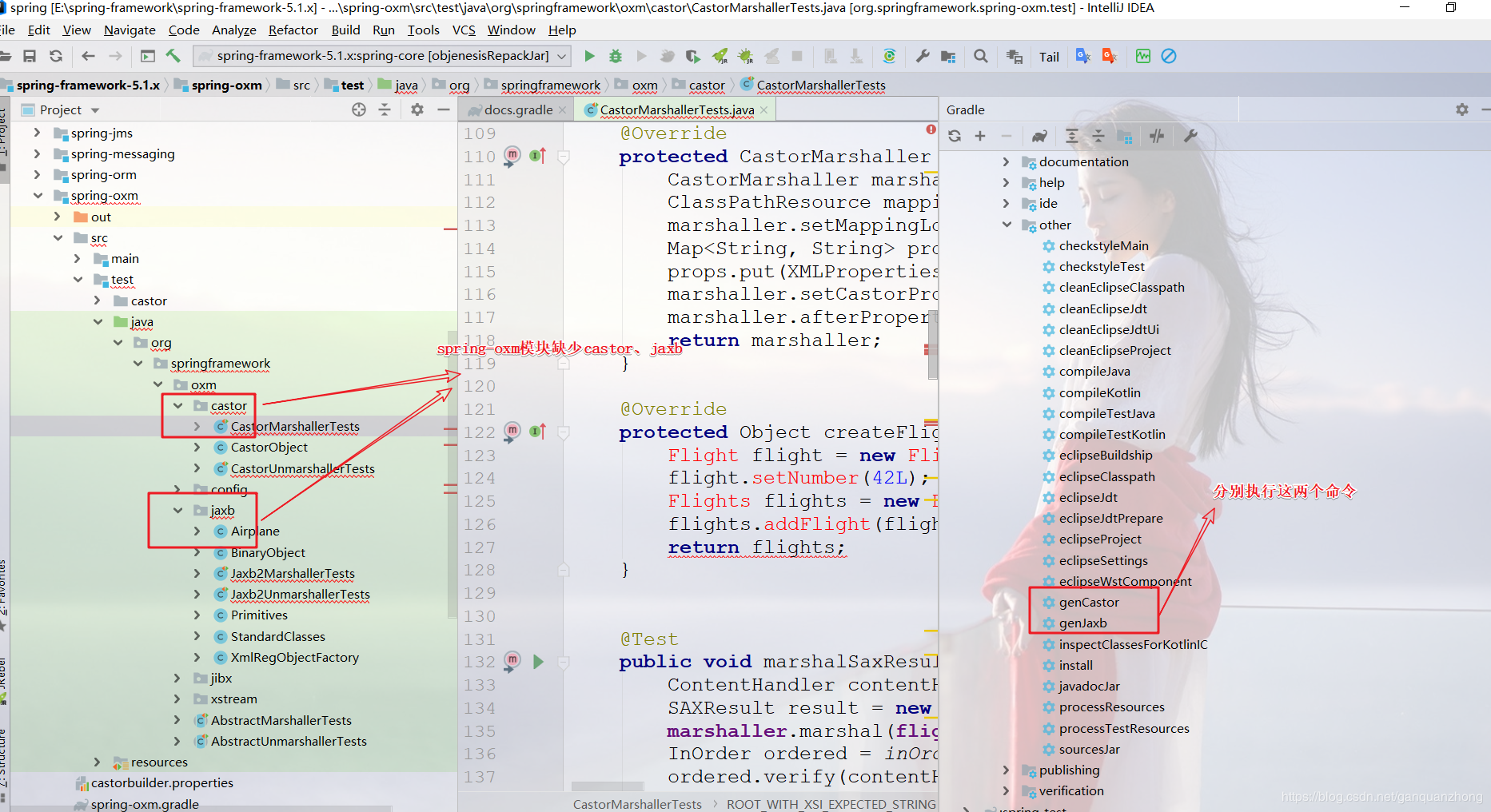
Task: Toggle the fold marker at line 110
Action: (x=564, y=157)
